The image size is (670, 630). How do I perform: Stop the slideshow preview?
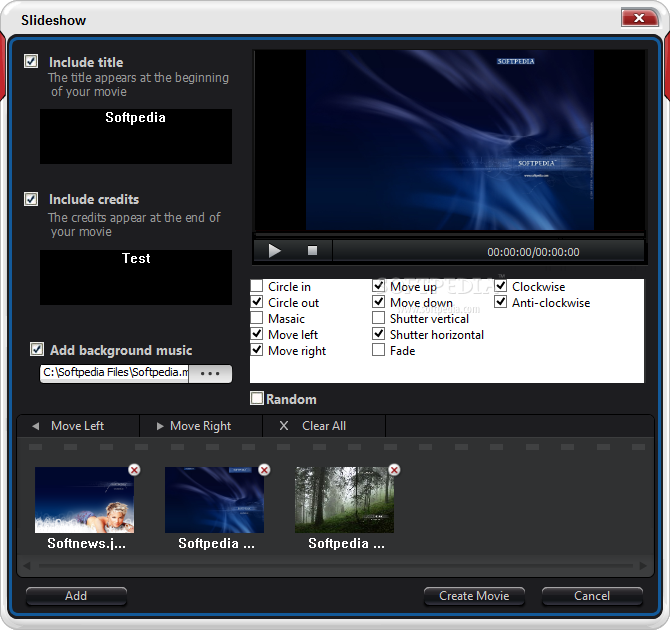click(312, 250)
